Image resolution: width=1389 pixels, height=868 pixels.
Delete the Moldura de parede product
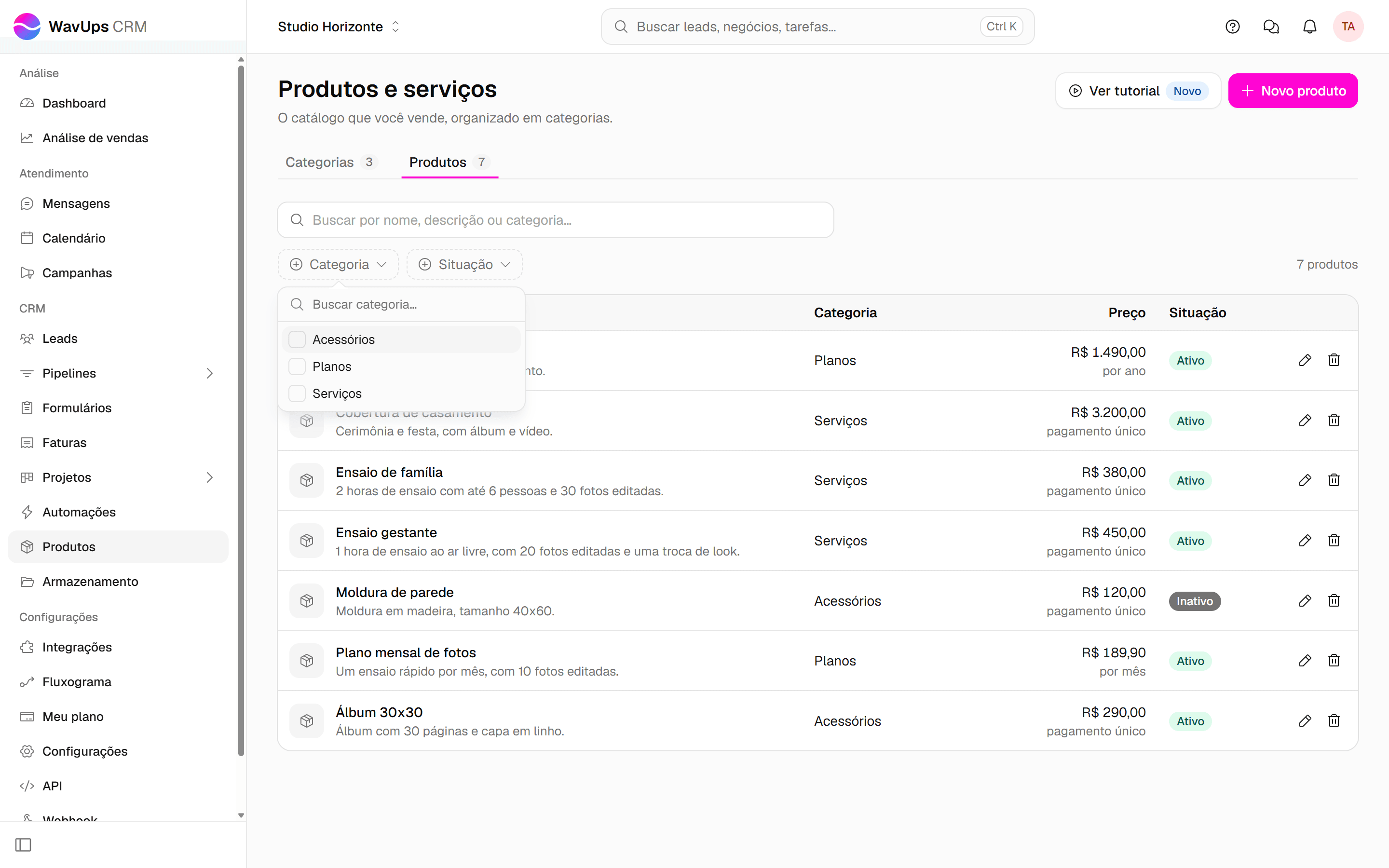[x=1334, y=600]
